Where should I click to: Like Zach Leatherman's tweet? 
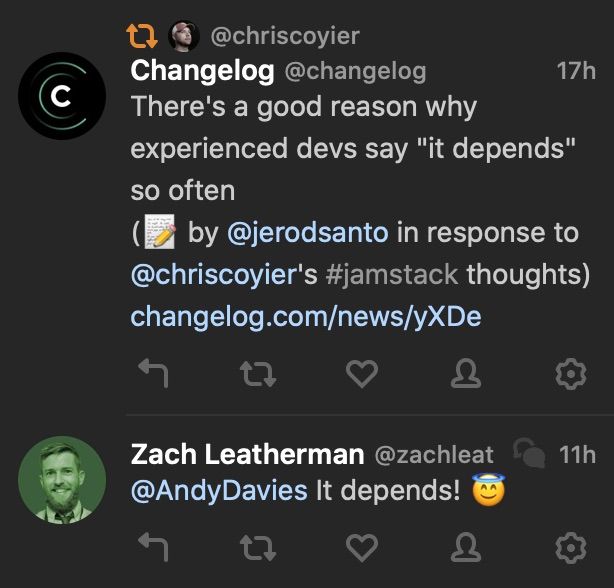(361, 547)
